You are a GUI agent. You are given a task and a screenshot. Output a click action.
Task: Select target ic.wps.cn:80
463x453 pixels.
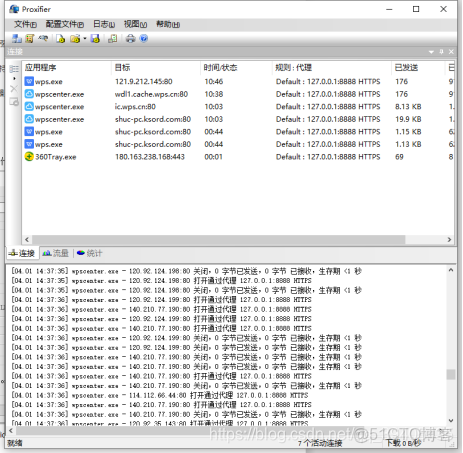point(135,107)
